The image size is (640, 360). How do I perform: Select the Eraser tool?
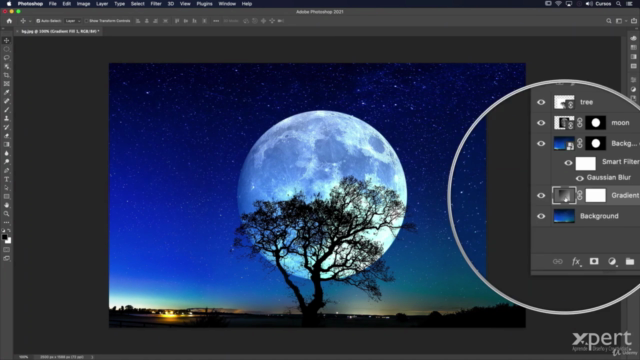7,136
